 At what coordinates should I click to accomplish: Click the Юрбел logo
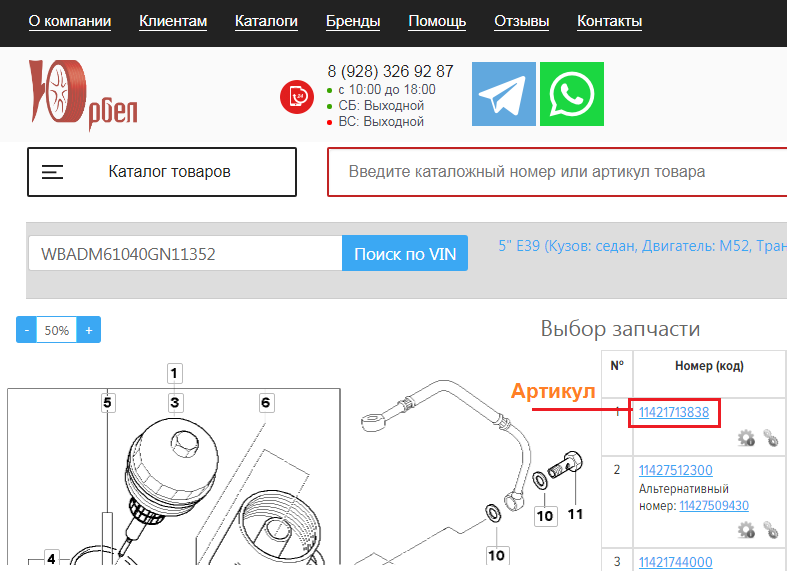pyautogui.click(x=83, y=95)
